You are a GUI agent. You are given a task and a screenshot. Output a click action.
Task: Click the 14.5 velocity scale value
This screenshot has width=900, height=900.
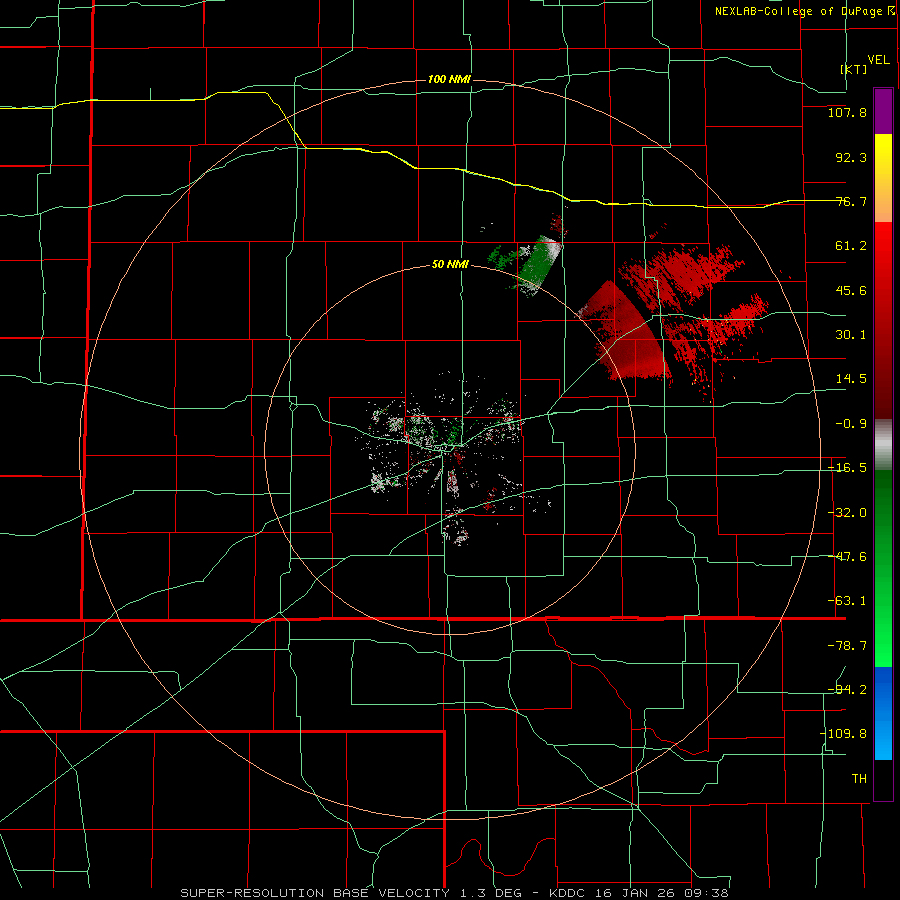pos(851,379)
